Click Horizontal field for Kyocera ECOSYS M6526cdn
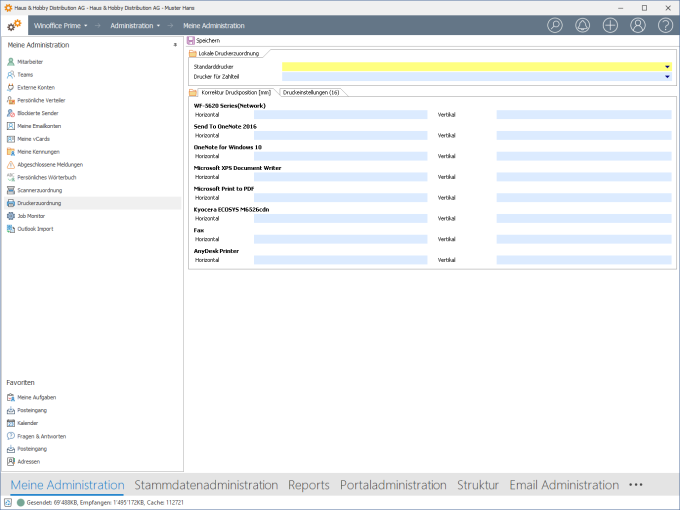Viewport: 680px width, 510px height. click(340, 219)
